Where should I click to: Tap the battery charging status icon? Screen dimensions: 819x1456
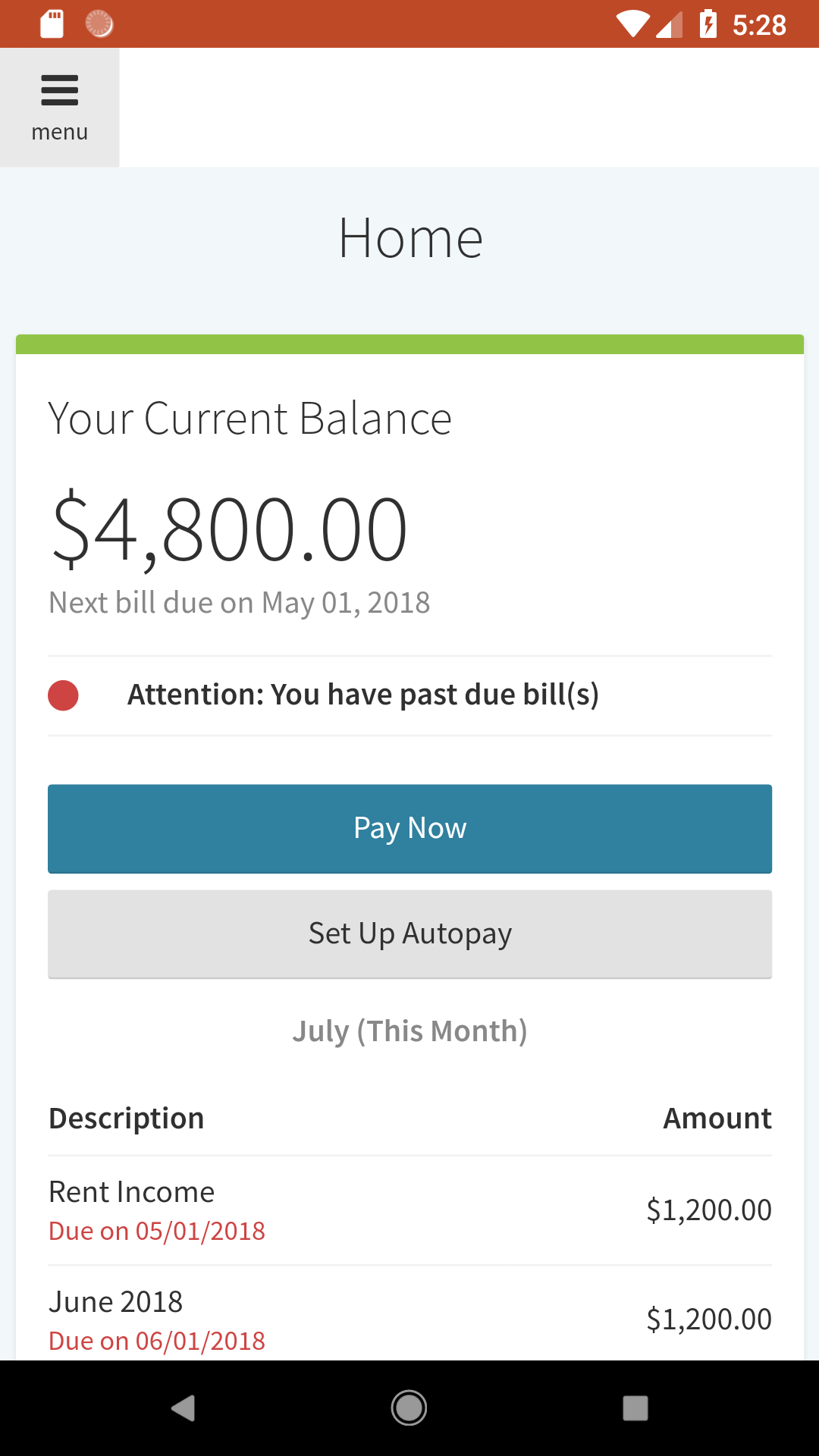(x=708, y=24)
